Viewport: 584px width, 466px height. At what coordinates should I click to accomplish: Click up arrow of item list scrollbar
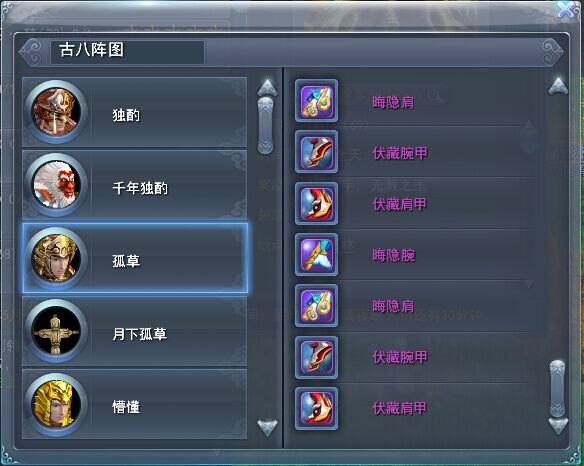(x=558, y=86)
